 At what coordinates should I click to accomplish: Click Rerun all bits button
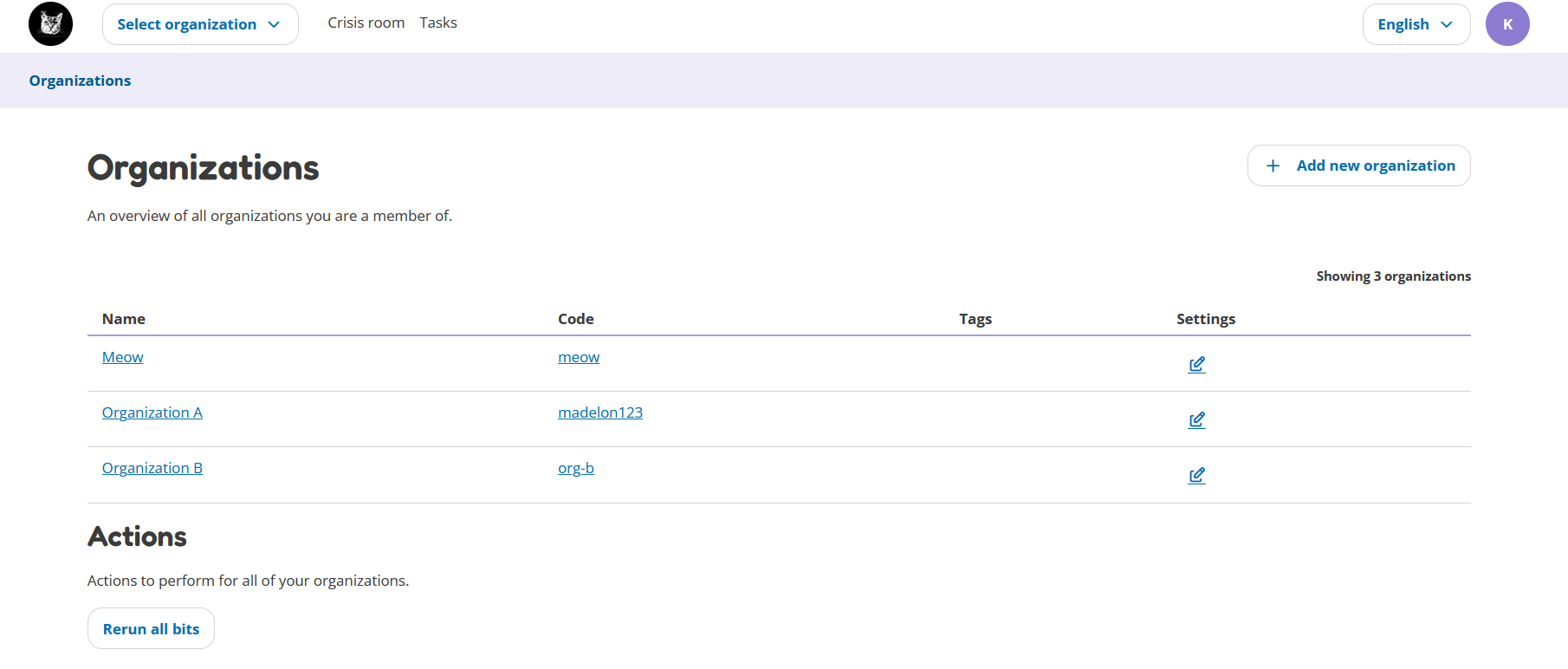[x=151, y=628]
